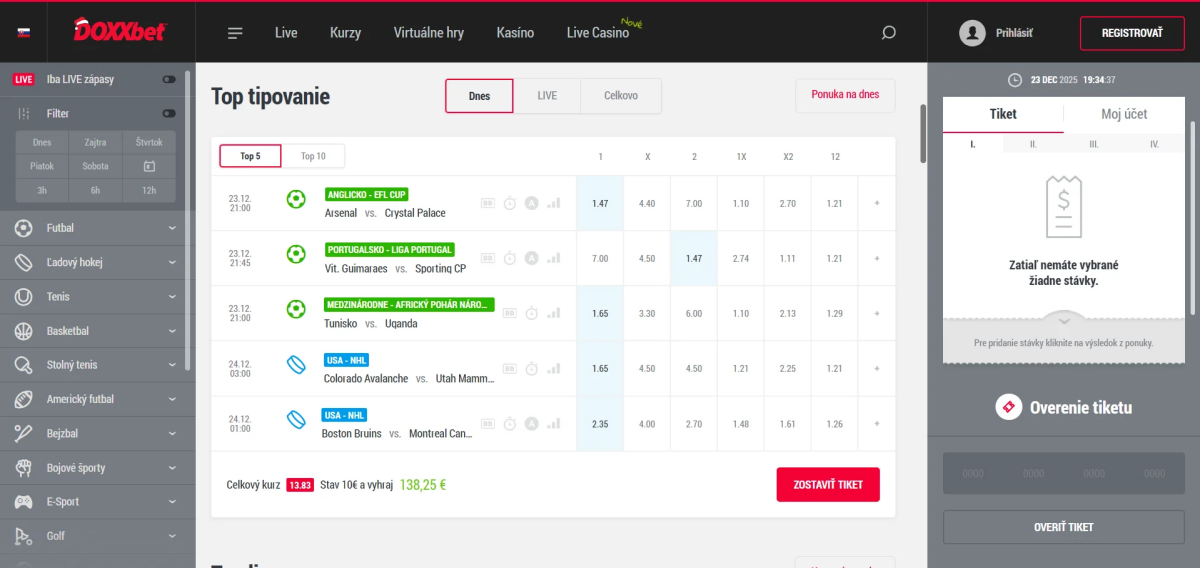Click the PORTUGALSKO - LIGA PORTUGAL league label

click(390, 249)
